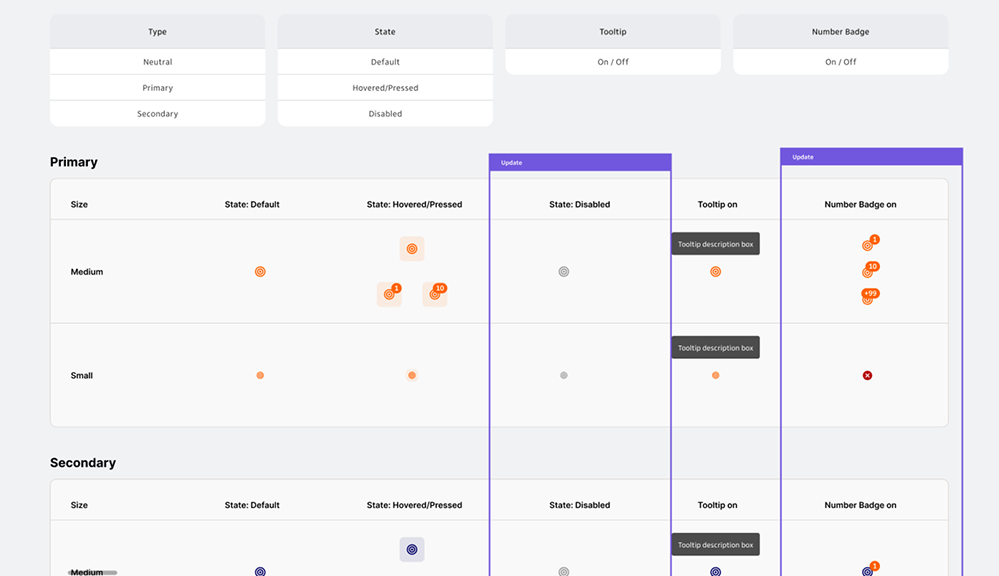Click the Primary medium disabled gray icon
The image size is (999, 576).
[564, 272]
